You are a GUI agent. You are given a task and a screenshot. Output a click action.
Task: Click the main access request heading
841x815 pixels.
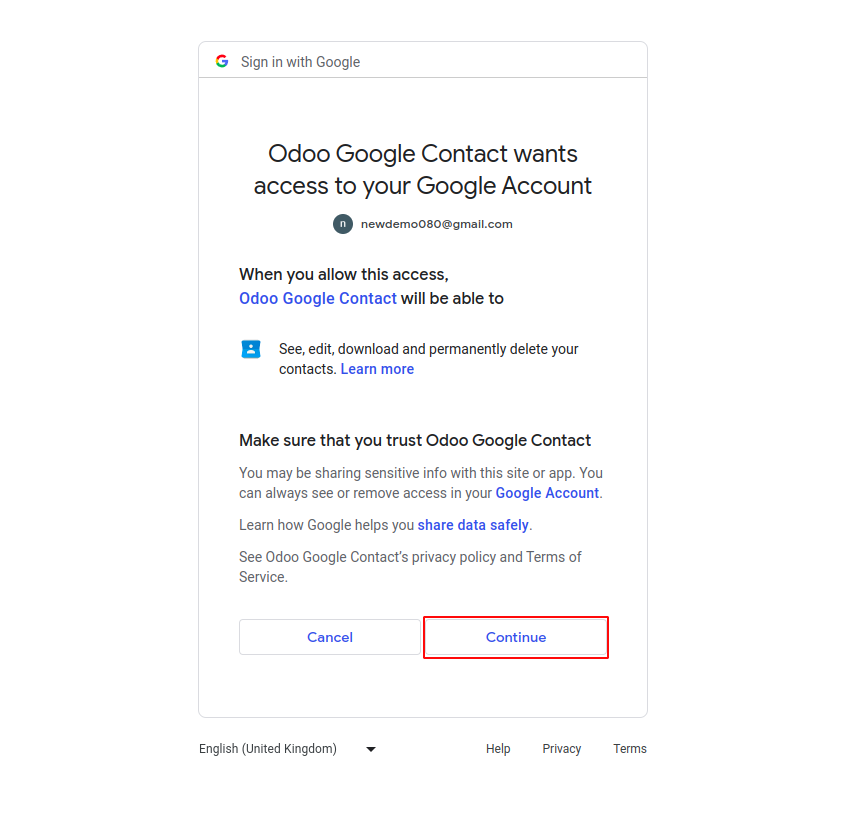pyautogui.click(x=423, y=170)
